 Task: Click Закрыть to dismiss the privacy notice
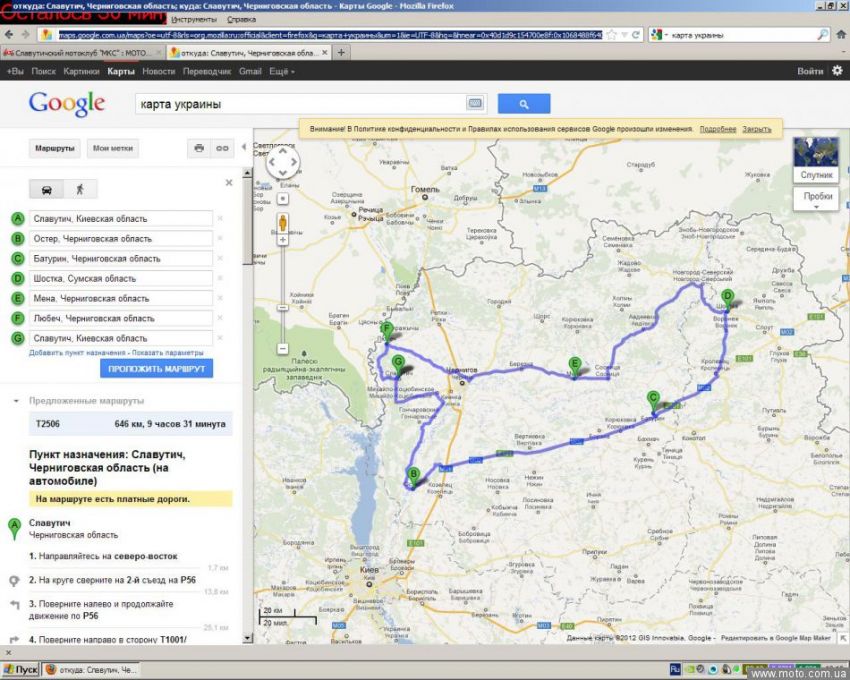[x=757, y=129]
